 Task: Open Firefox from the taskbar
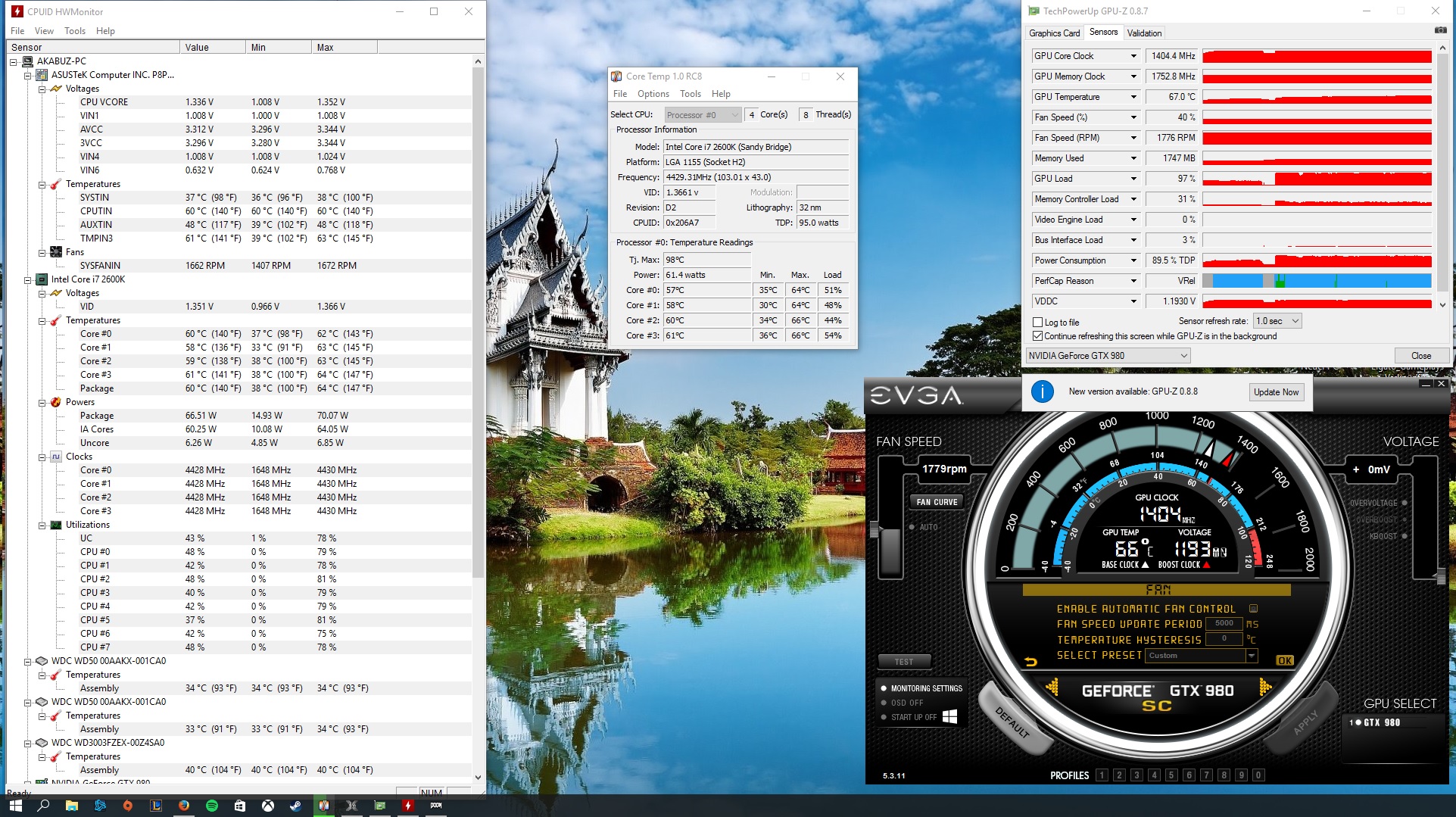[183, 806]
